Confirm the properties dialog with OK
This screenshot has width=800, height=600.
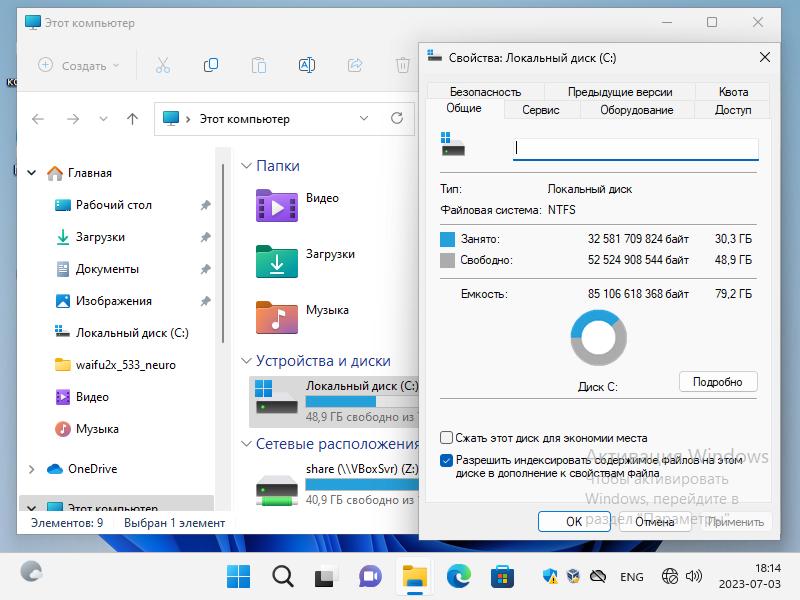pyautogui.click(x=574, y=521)
